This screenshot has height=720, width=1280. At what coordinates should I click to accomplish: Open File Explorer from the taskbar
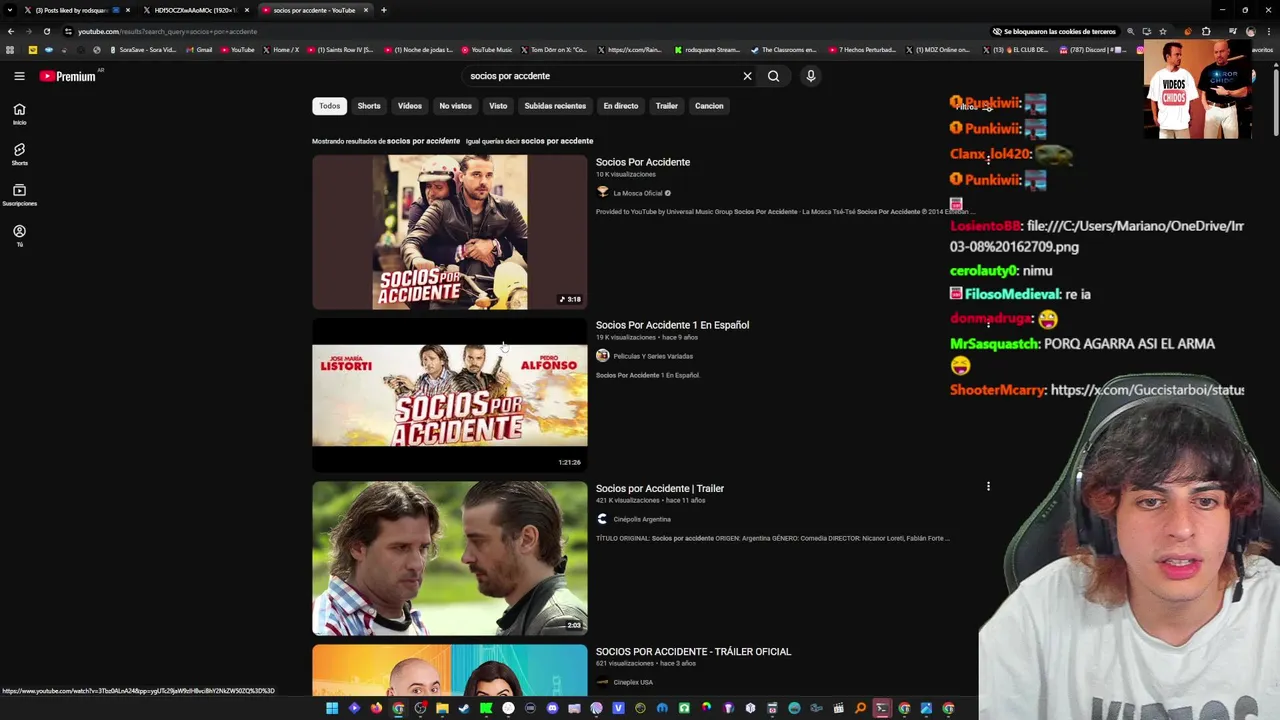(442, 708)
